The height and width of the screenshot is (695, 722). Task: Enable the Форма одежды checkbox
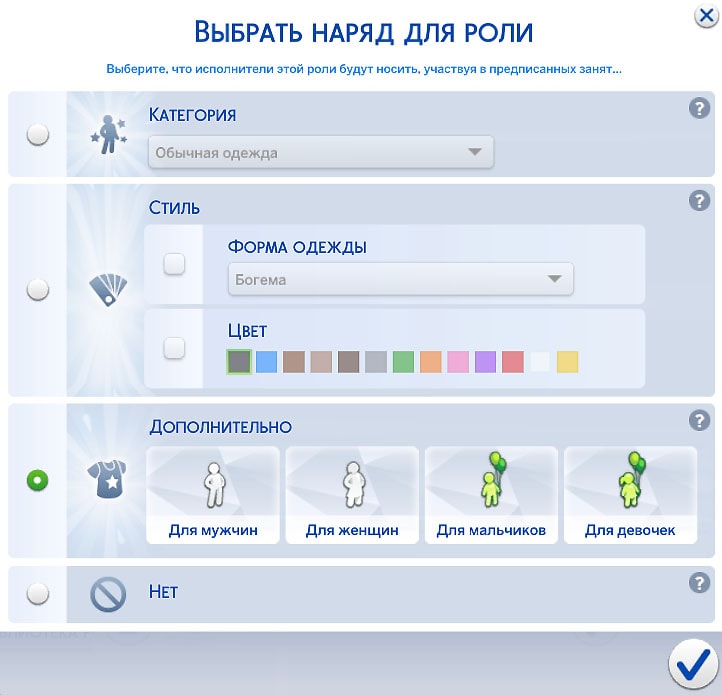[174, 264]
